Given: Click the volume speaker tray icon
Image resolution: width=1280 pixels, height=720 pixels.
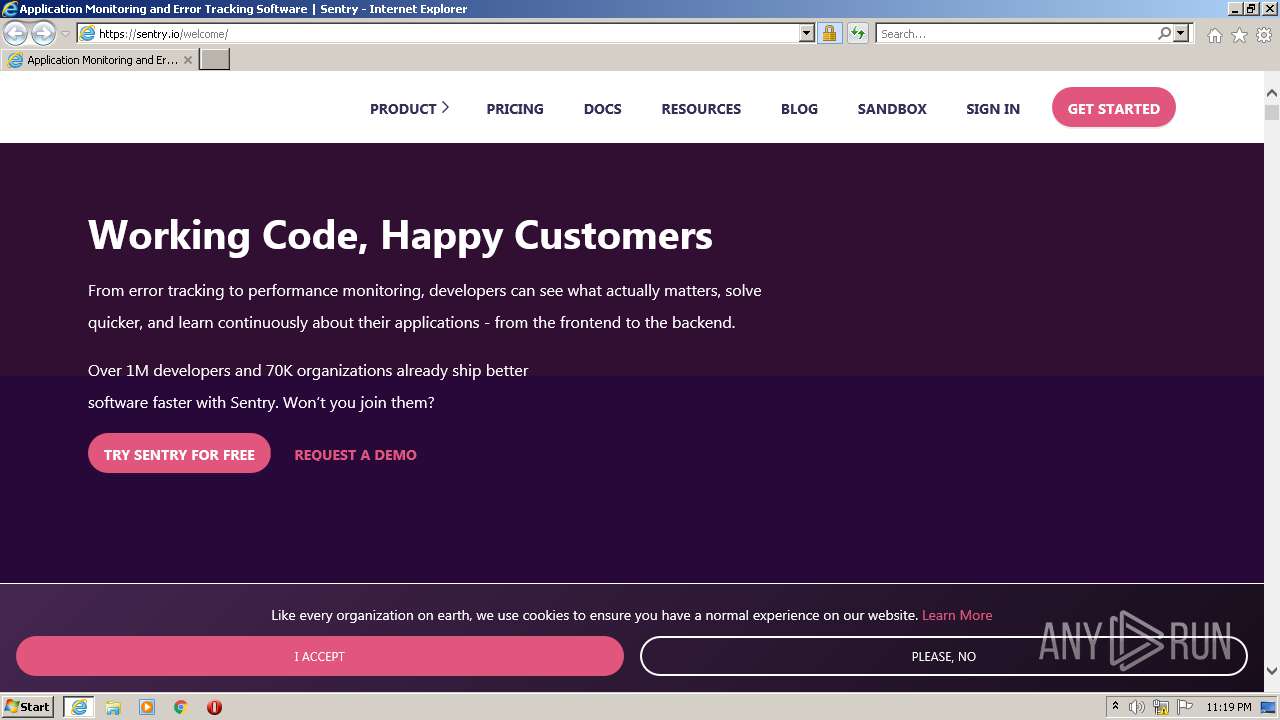Looking at the screenshot, I should point(1137,707).
